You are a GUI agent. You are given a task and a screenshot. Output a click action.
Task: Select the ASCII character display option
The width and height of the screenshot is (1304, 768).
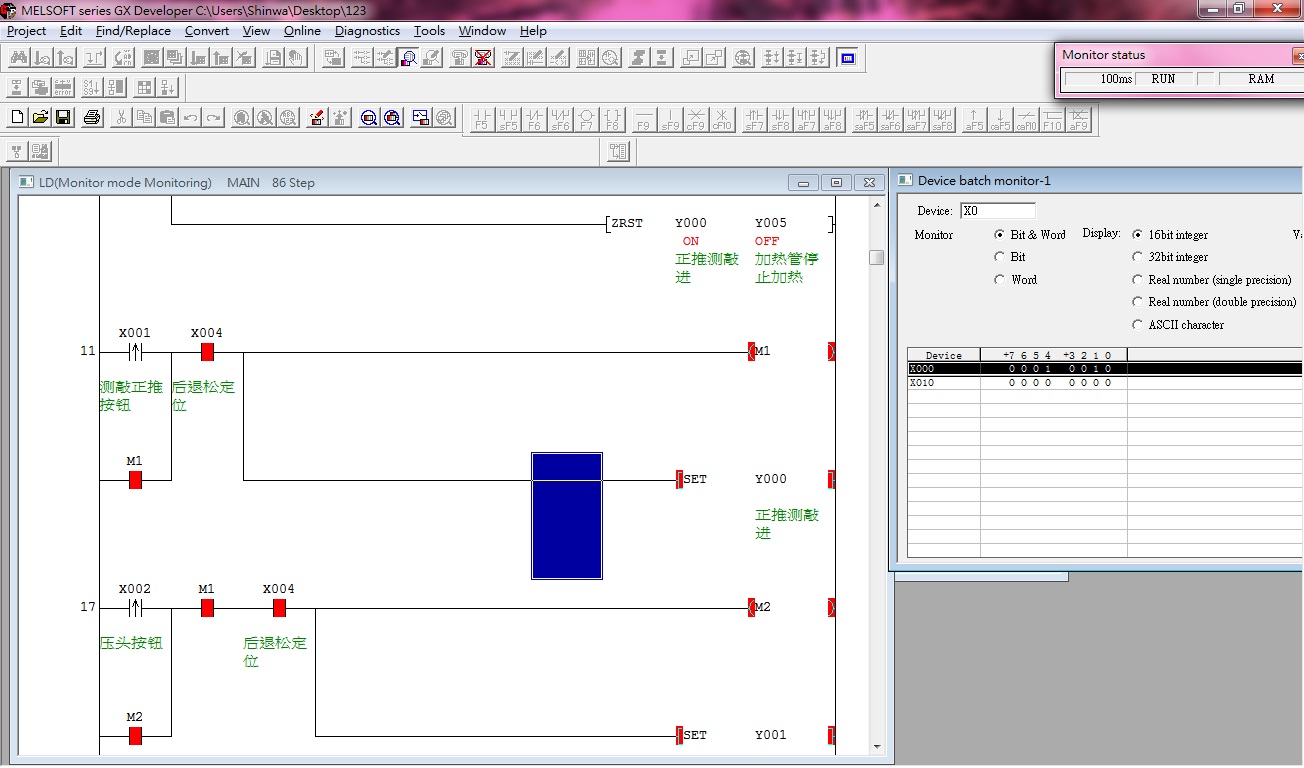[1138, 325]
